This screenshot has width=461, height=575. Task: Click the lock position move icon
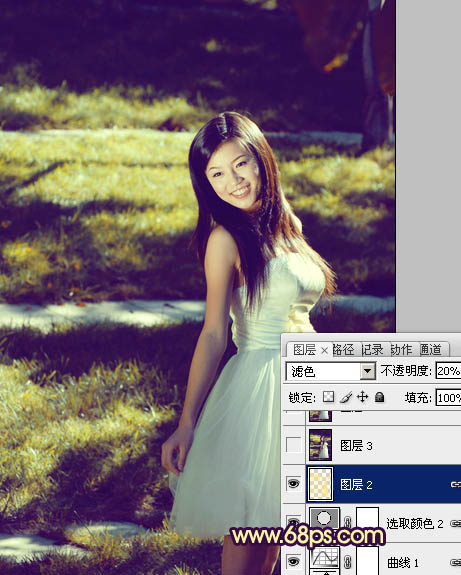pos(362,397)
